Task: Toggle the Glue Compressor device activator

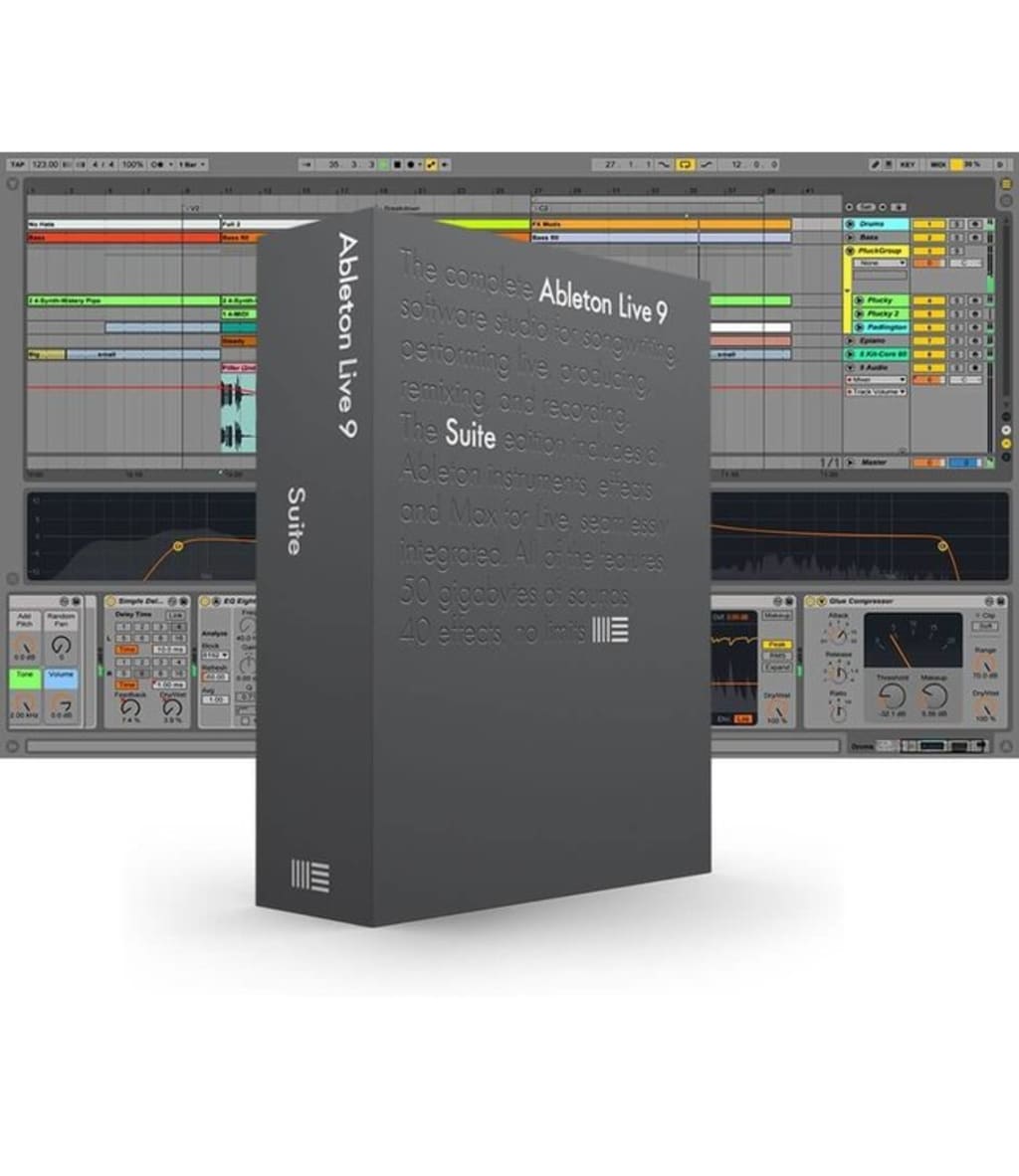Action: [810, 602]
